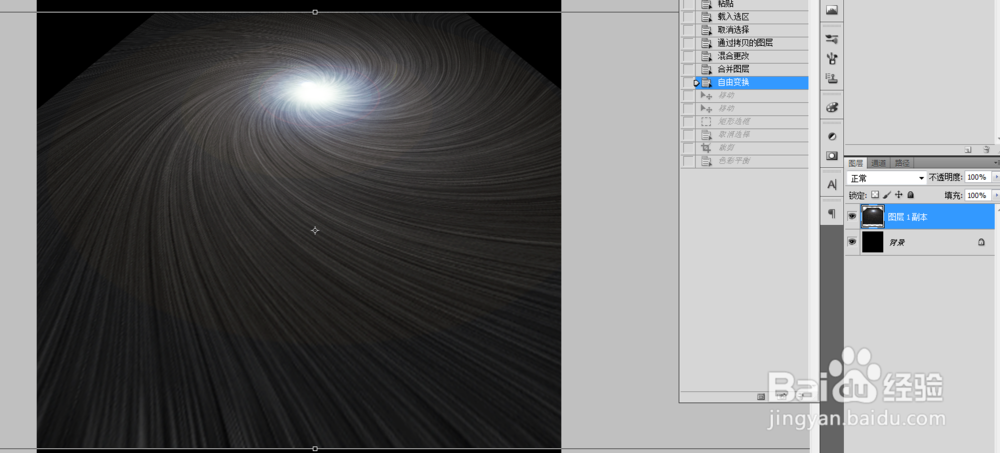The width and height of the screenshot is (1000, 453).
Task: Click the history brush source marker beside 自由变换
Action: point(688,82)
